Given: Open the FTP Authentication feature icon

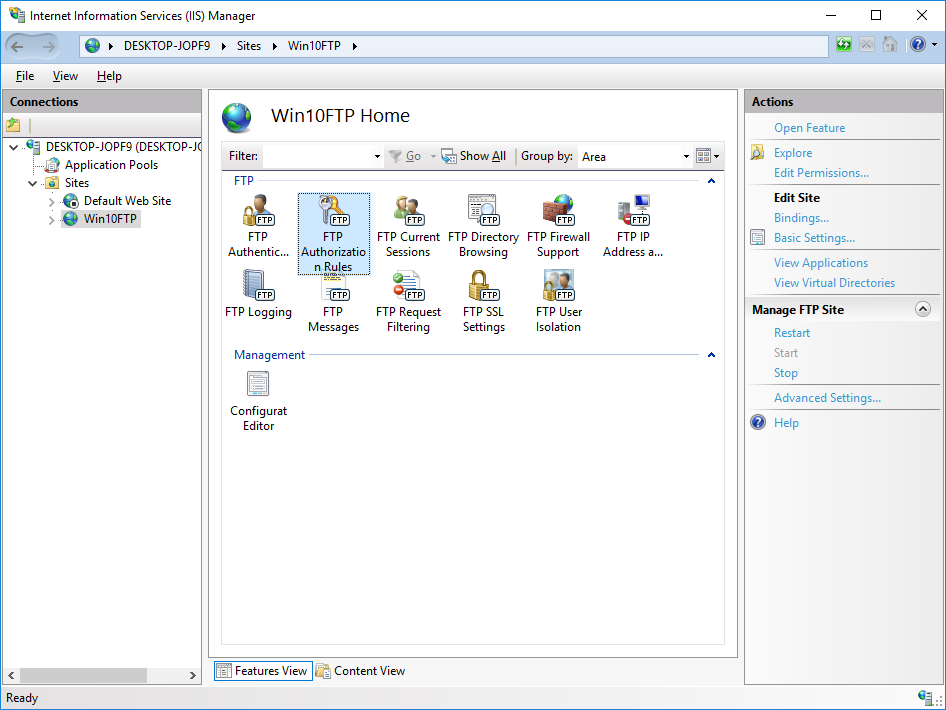Looking at the screenshot, I should [258, 226].
